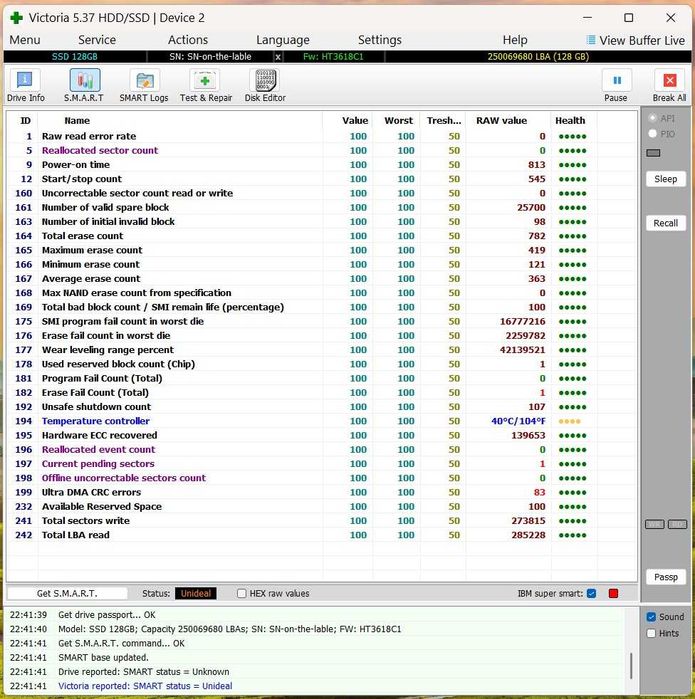Select the Raw read error rate row

(321, 136)
